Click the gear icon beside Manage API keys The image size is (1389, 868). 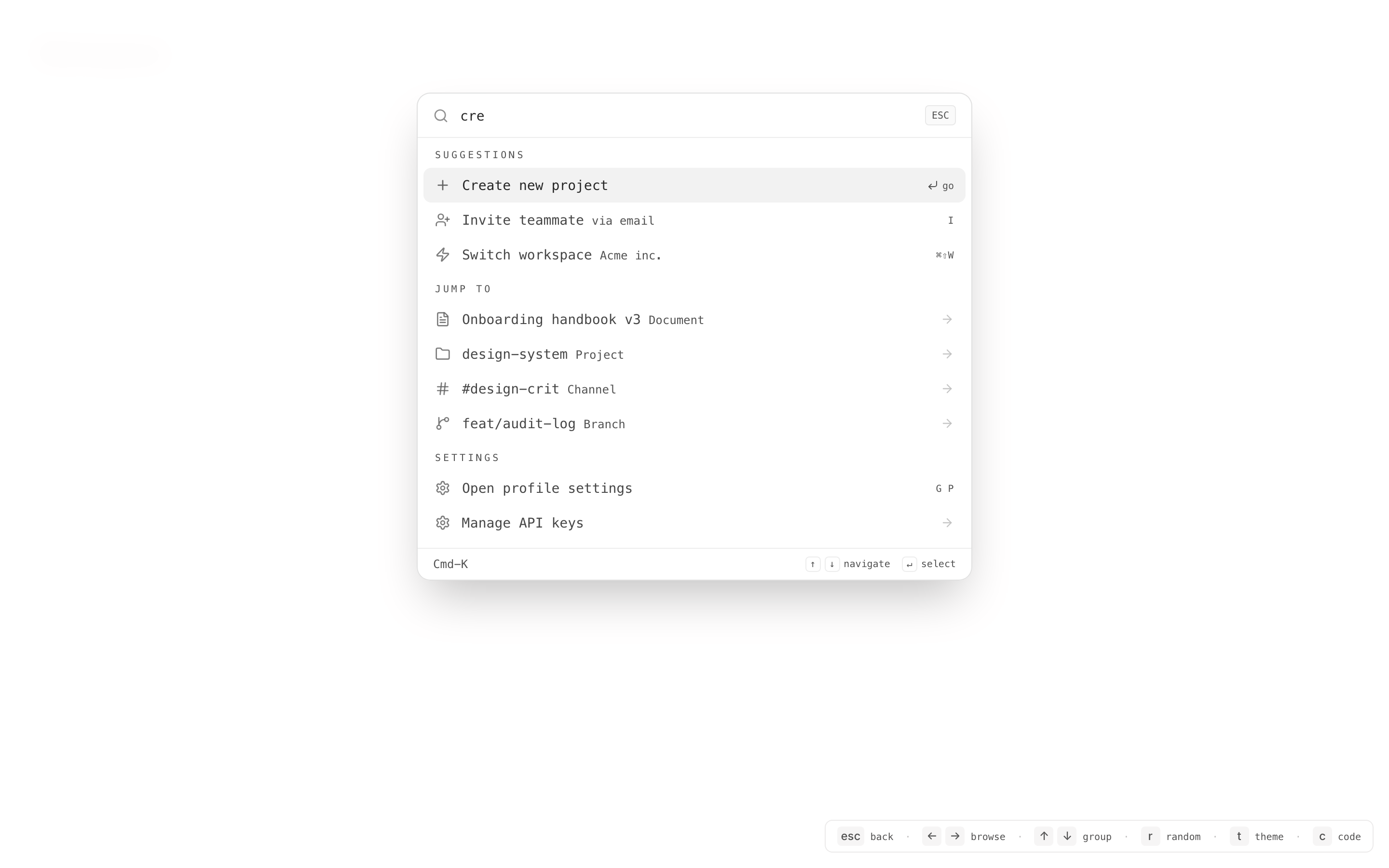click(442, 523)
